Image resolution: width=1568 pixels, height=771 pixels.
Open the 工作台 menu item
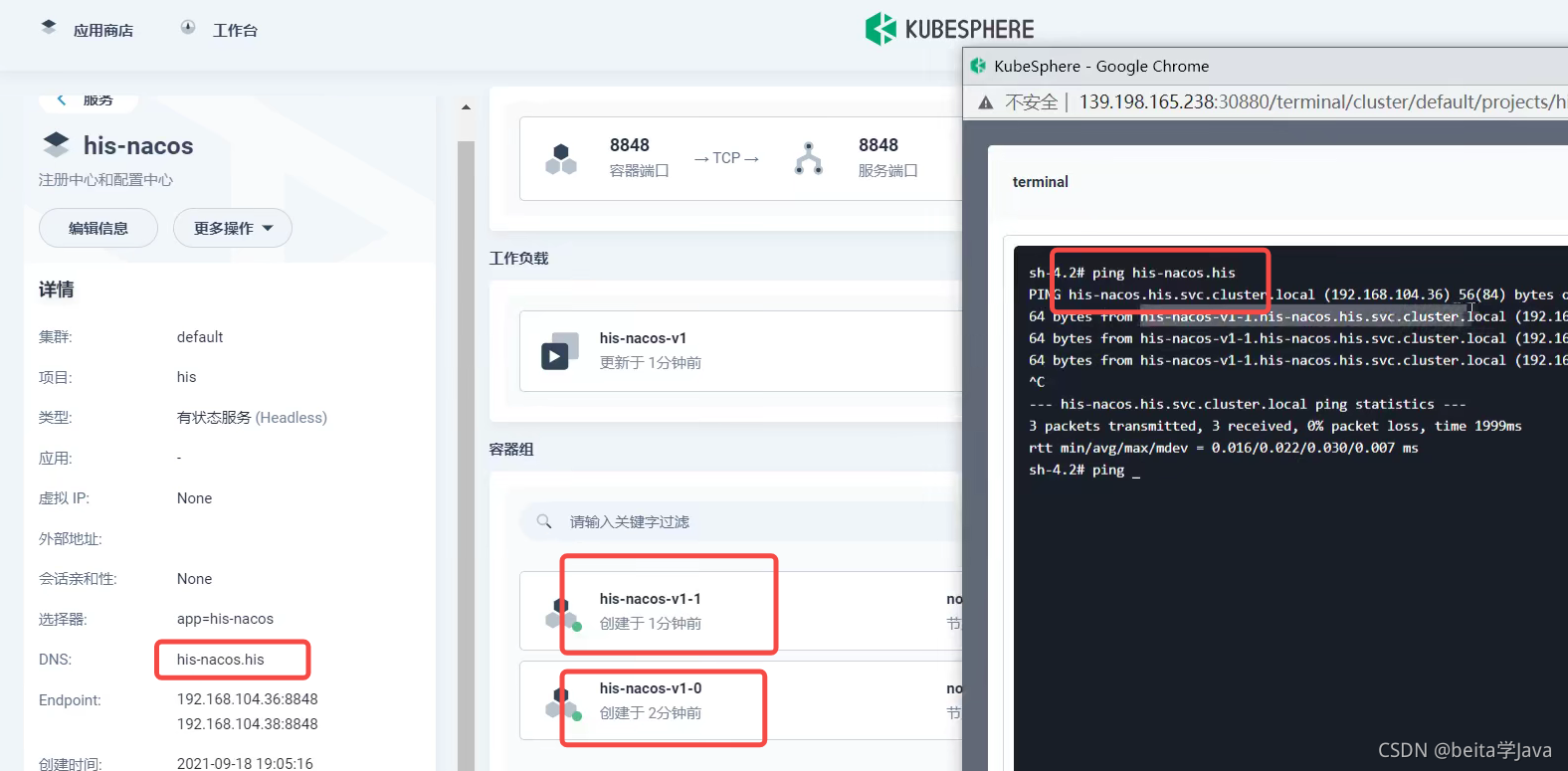click(x=235, y=31)
